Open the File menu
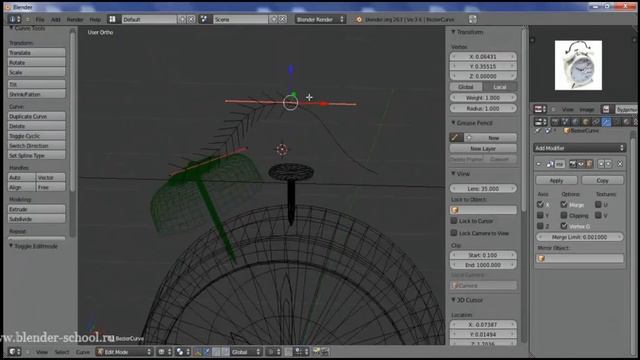This screenshot has width=640, height=360. pyautogui.click(x=40, y=19)
